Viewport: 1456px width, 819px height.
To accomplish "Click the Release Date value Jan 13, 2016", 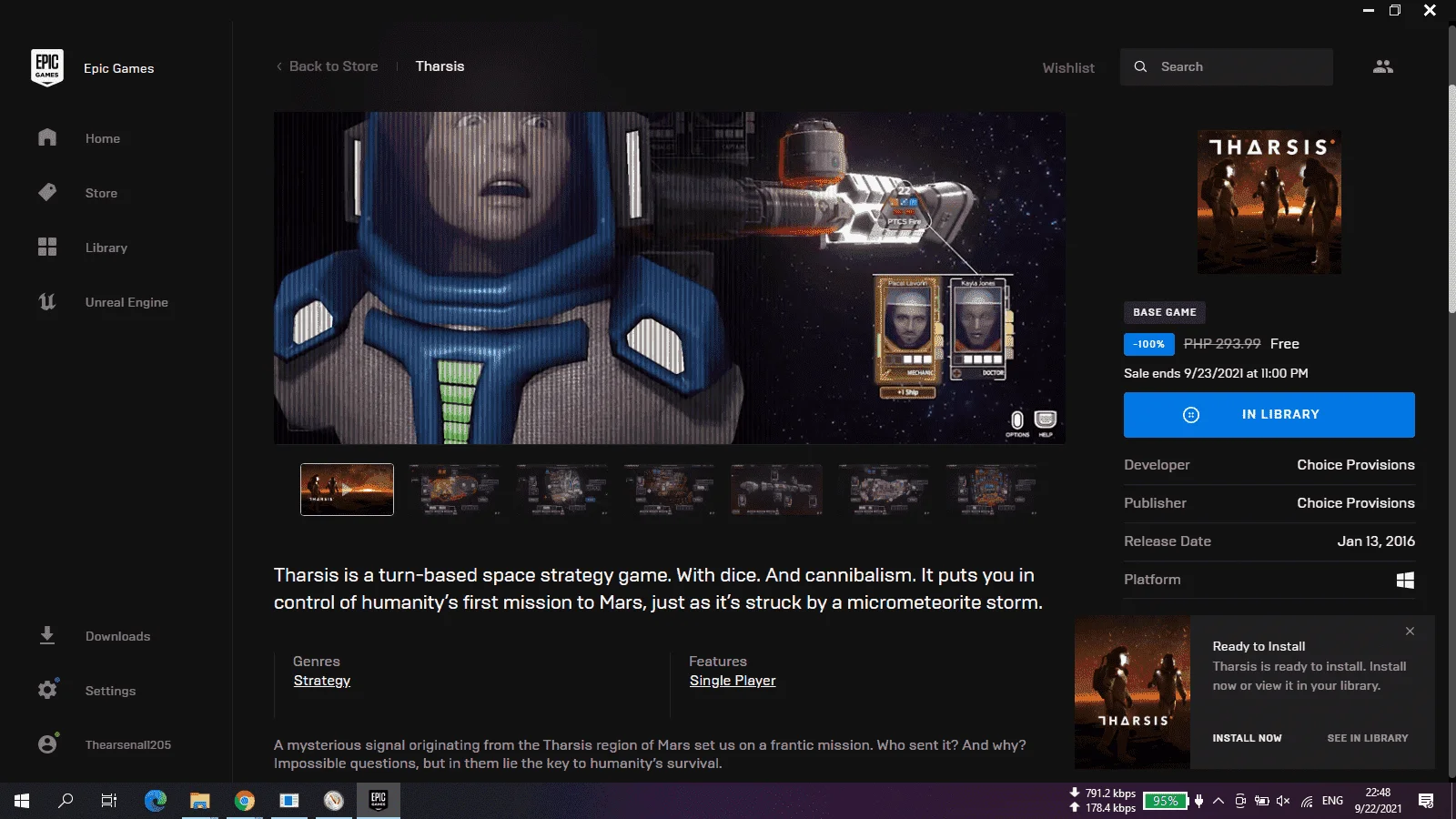I will pos(1376,541).
